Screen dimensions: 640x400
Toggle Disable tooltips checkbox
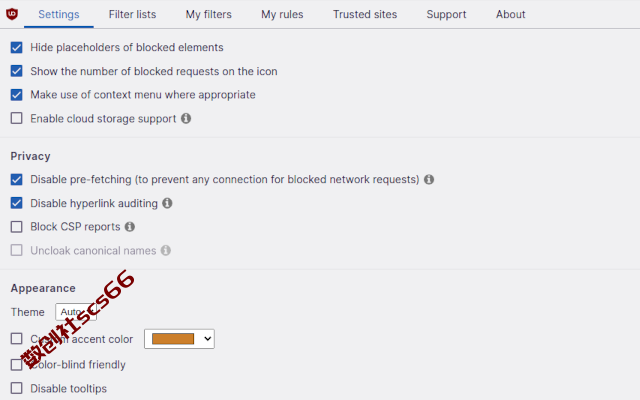16,389
